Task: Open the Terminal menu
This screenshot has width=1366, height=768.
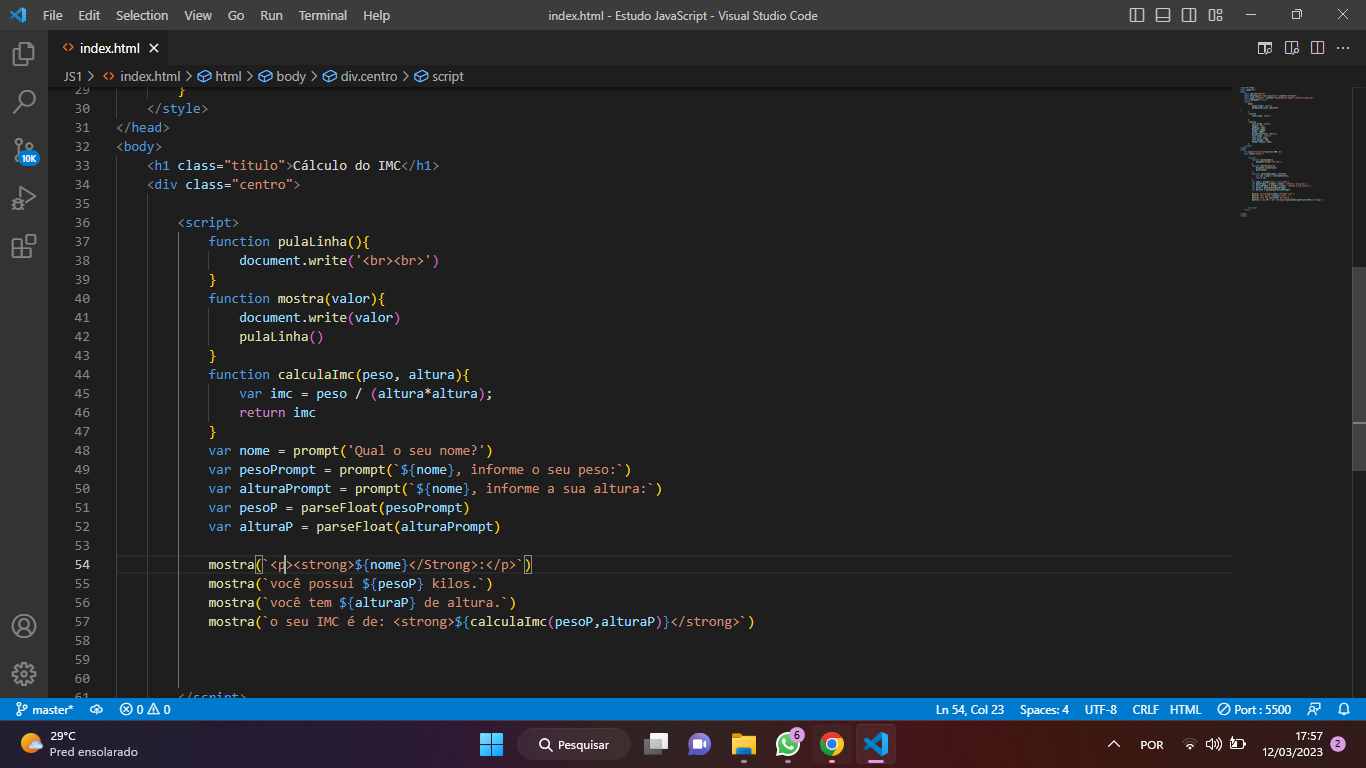Action: coord(323,15)
